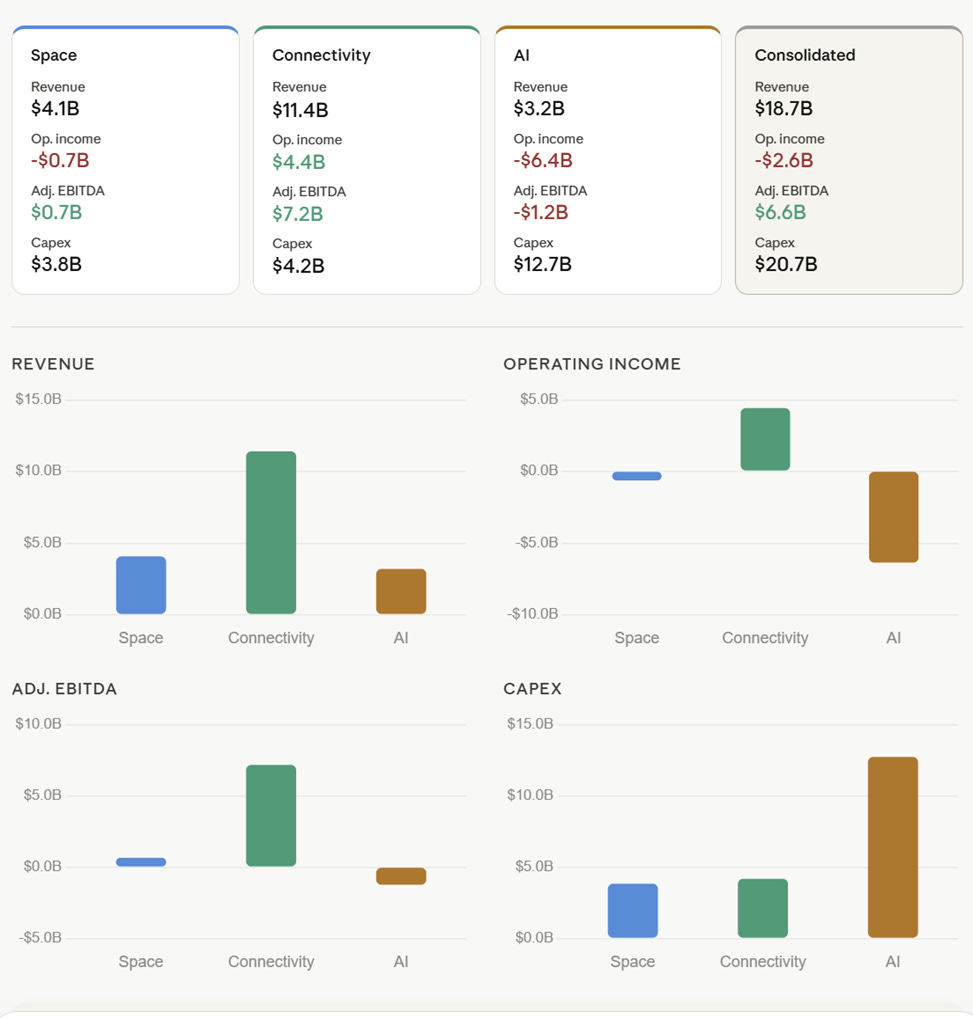Viewport: 973px width, 1019px height.
Task: Click AI operating income -$6.4B
Action: (x=543, y=161)
